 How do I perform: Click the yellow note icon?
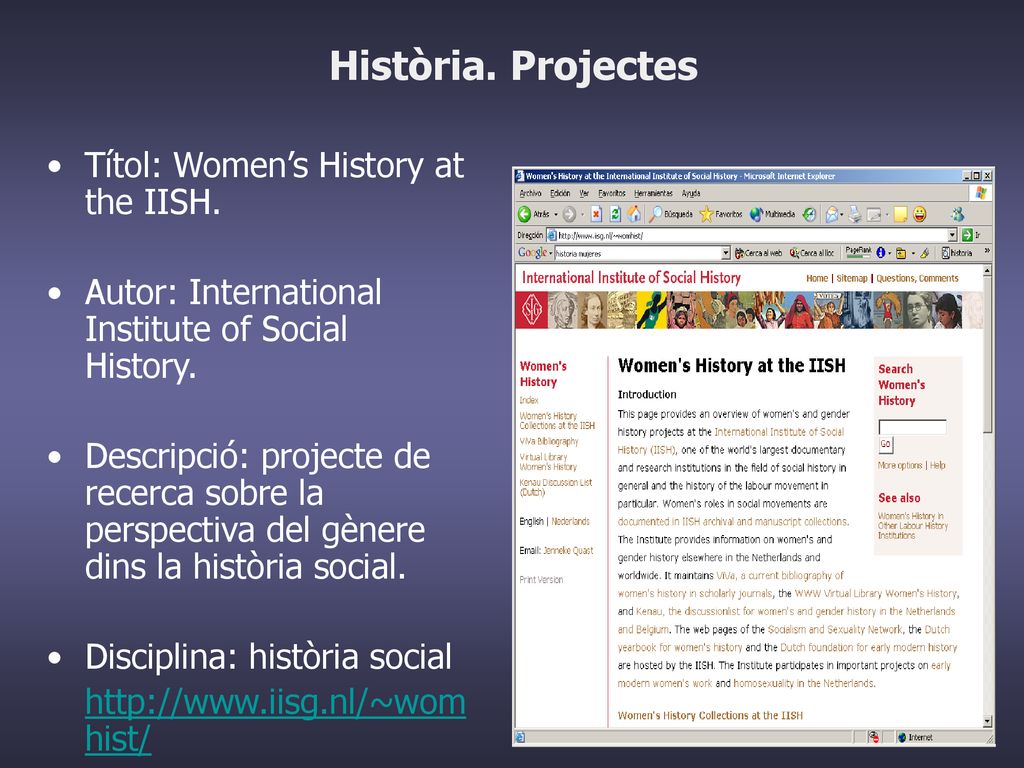[901, 214]
